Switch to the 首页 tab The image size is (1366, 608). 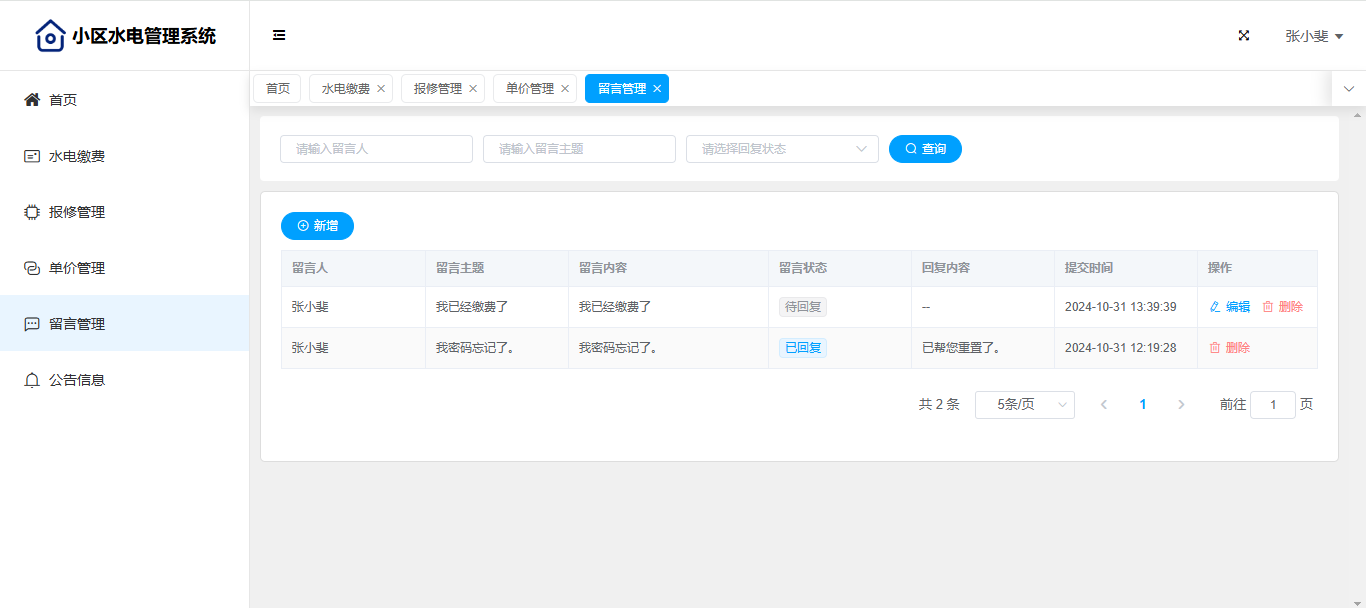point(277,89)
